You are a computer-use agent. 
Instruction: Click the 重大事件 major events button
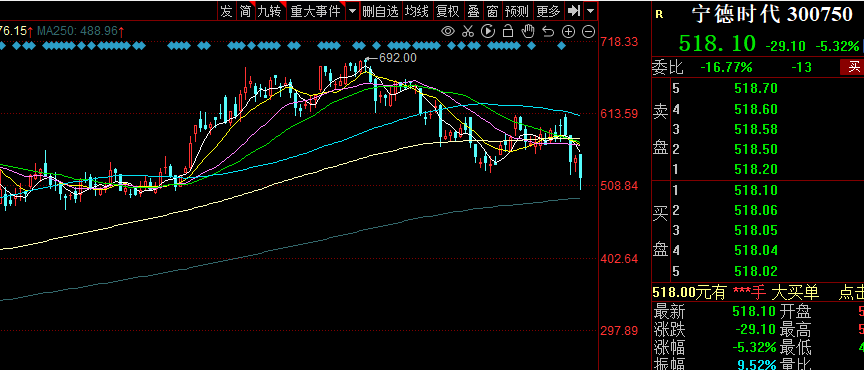pyautogui.click(x=316, y=10)
